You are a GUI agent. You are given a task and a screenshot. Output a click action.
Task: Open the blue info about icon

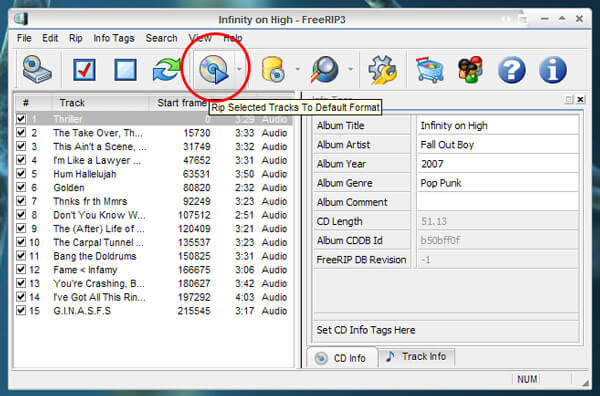coord(553,70)
